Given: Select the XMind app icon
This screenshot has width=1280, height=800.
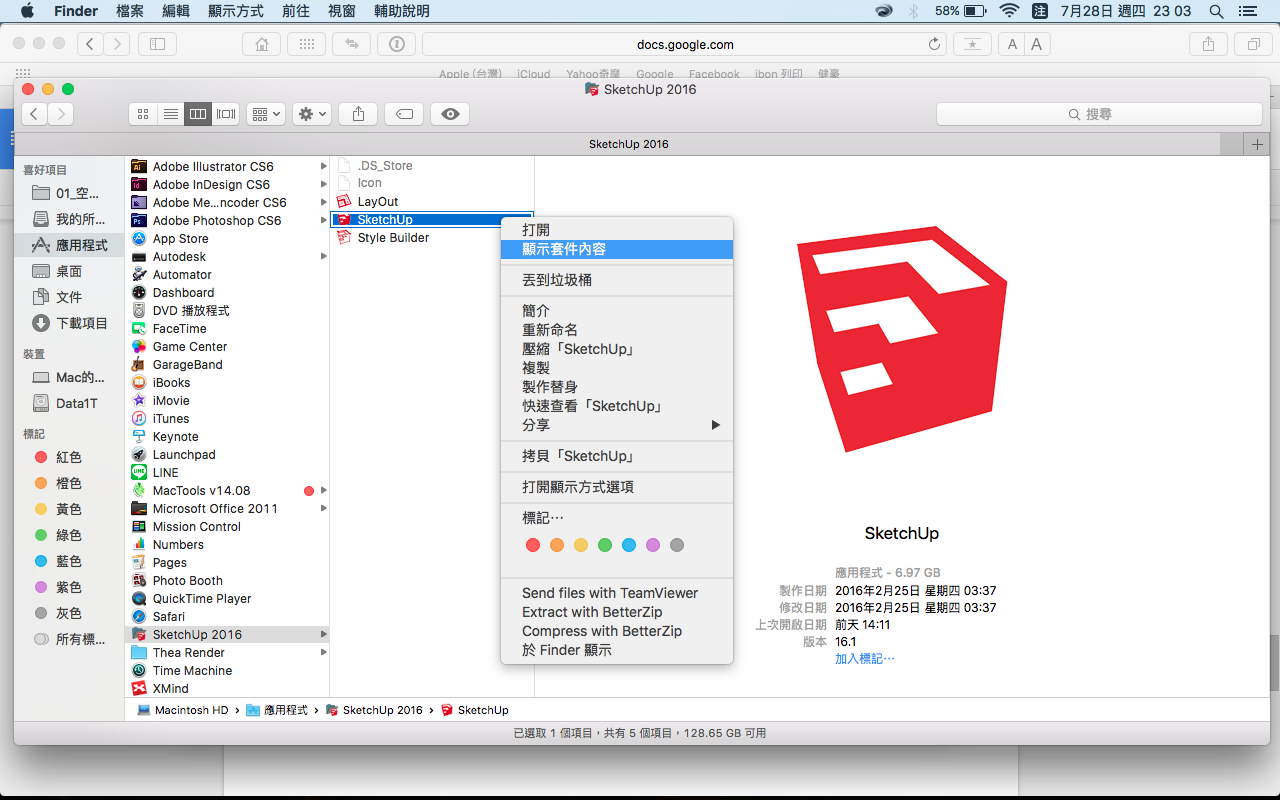Looking at the screenshot, I should click(139, 689).
